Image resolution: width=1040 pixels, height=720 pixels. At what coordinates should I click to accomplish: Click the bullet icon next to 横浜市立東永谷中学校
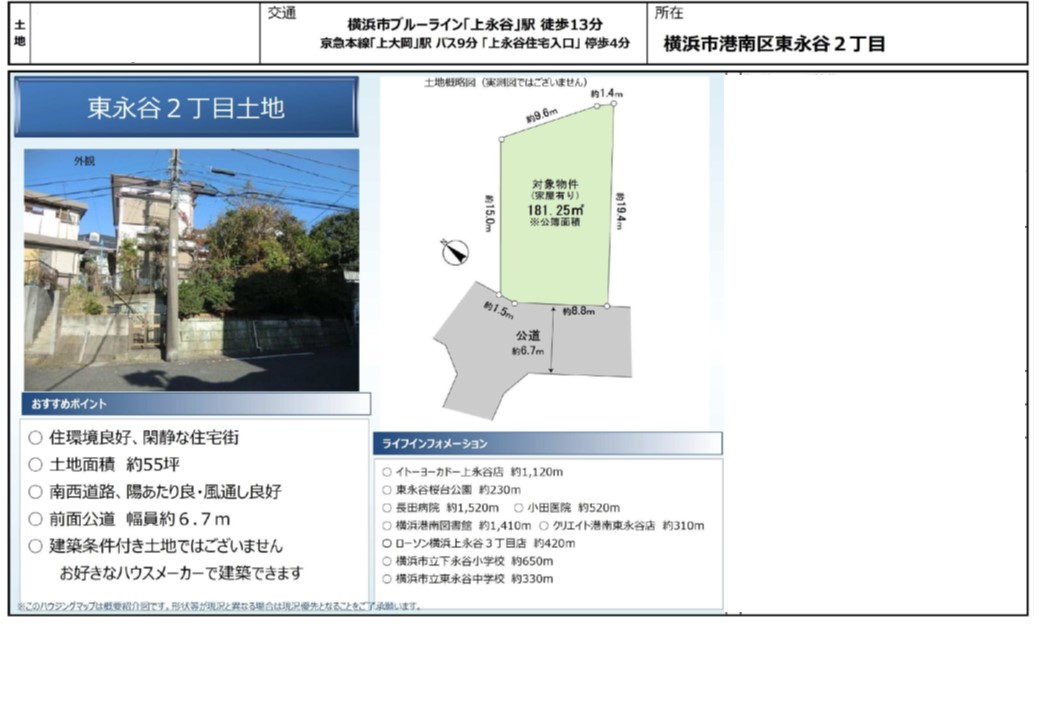[x=387, y=579]
